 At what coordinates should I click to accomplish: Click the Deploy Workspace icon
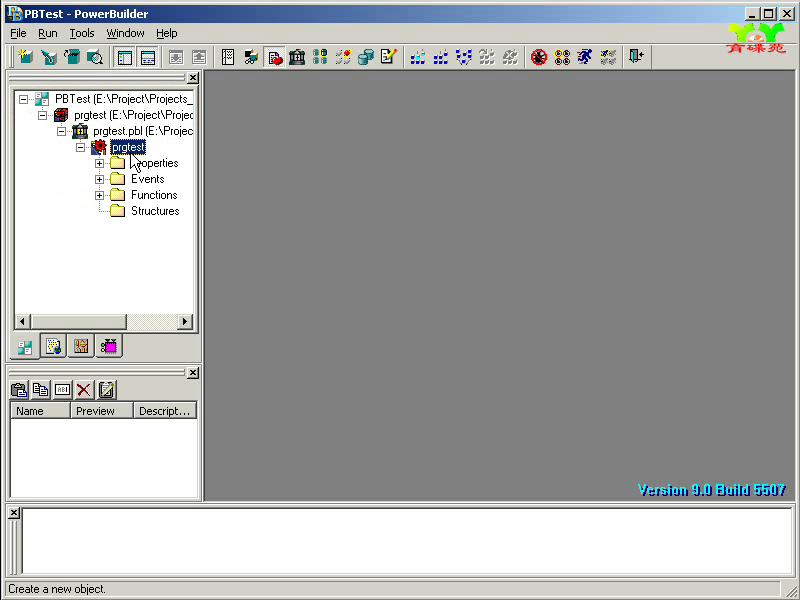[464, 57]
